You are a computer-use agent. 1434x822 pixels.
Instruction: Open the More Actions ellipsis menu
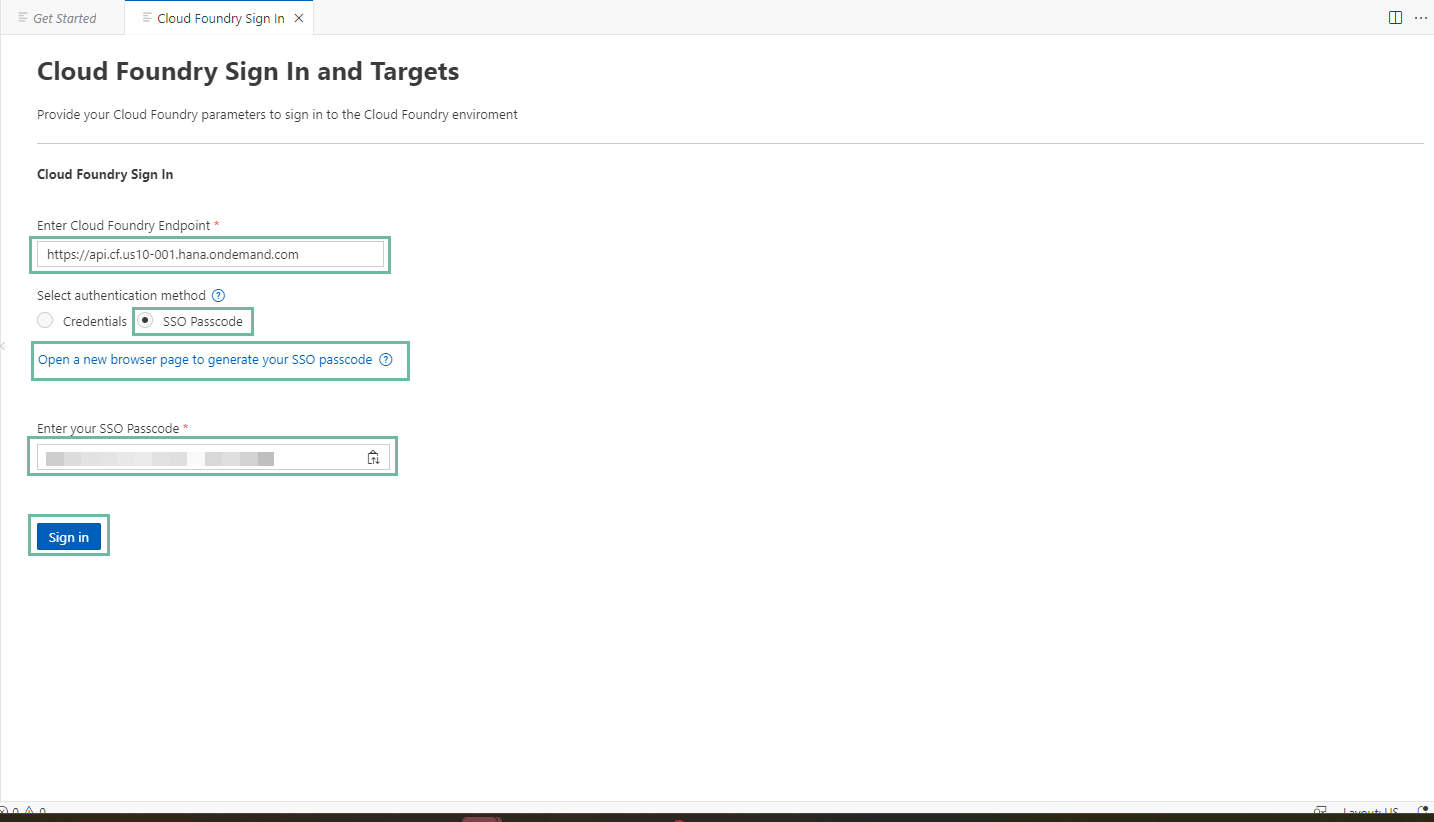pos(1420,18)
